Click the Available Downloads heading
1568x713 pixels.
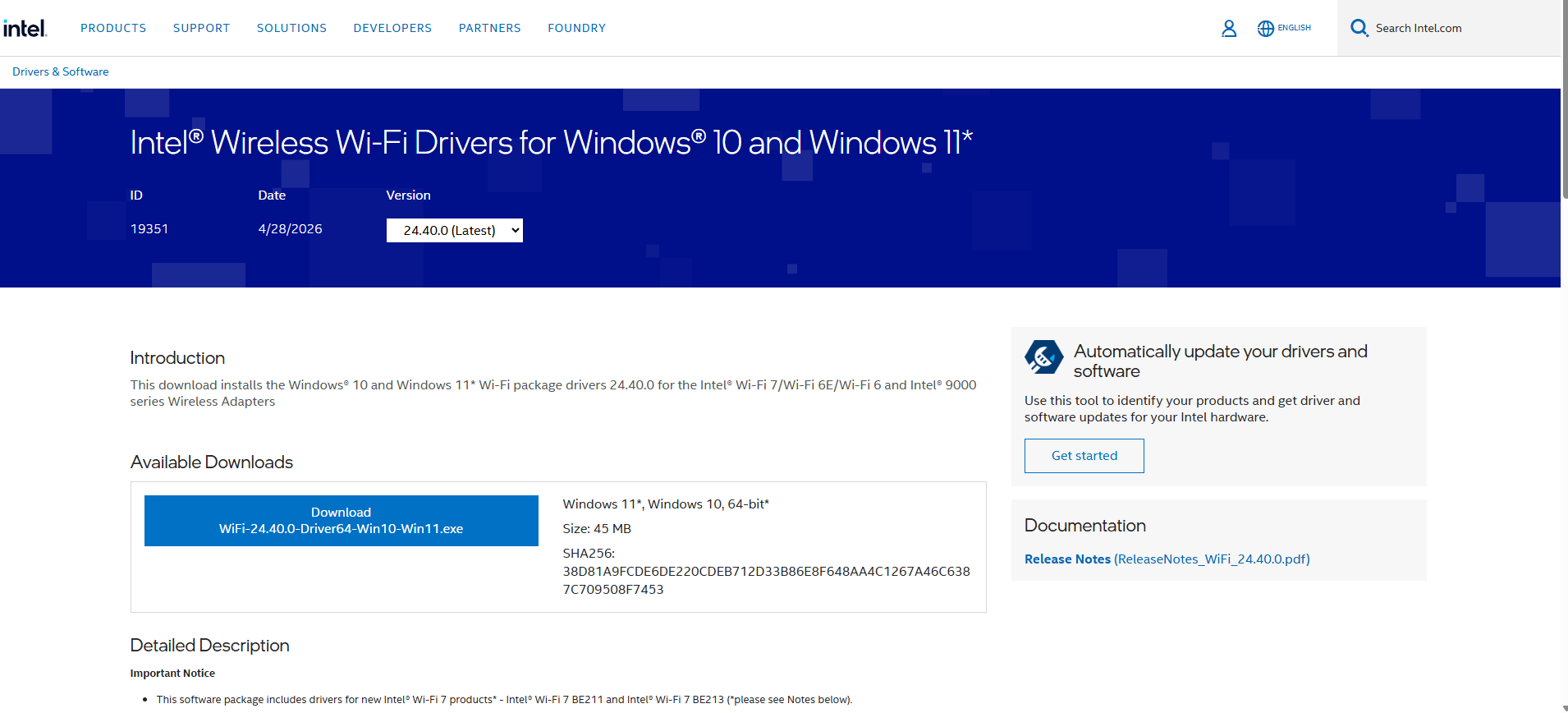[212, 462]
